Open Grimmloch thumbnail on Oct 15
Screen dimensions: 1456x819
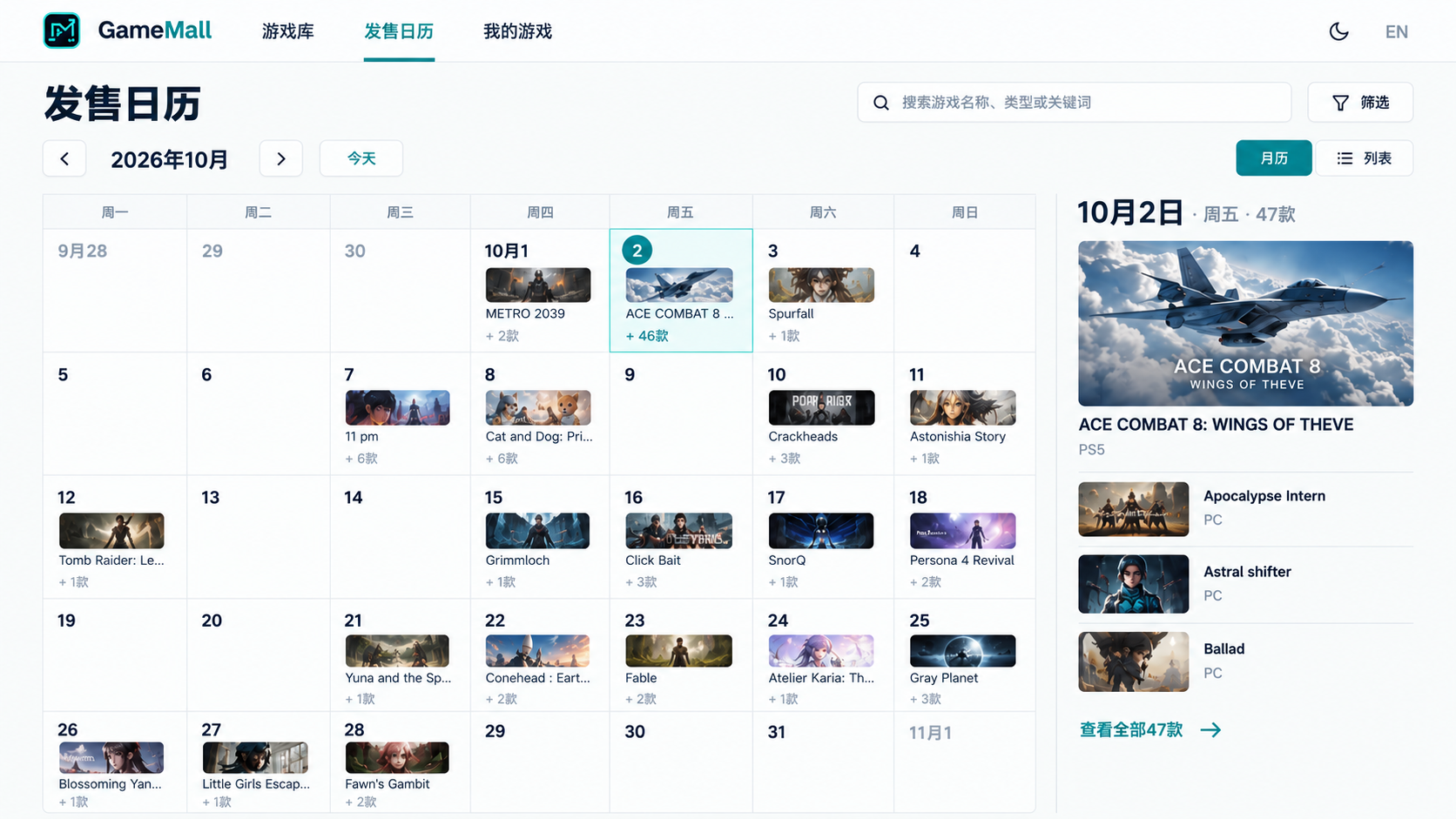point(538,531)
